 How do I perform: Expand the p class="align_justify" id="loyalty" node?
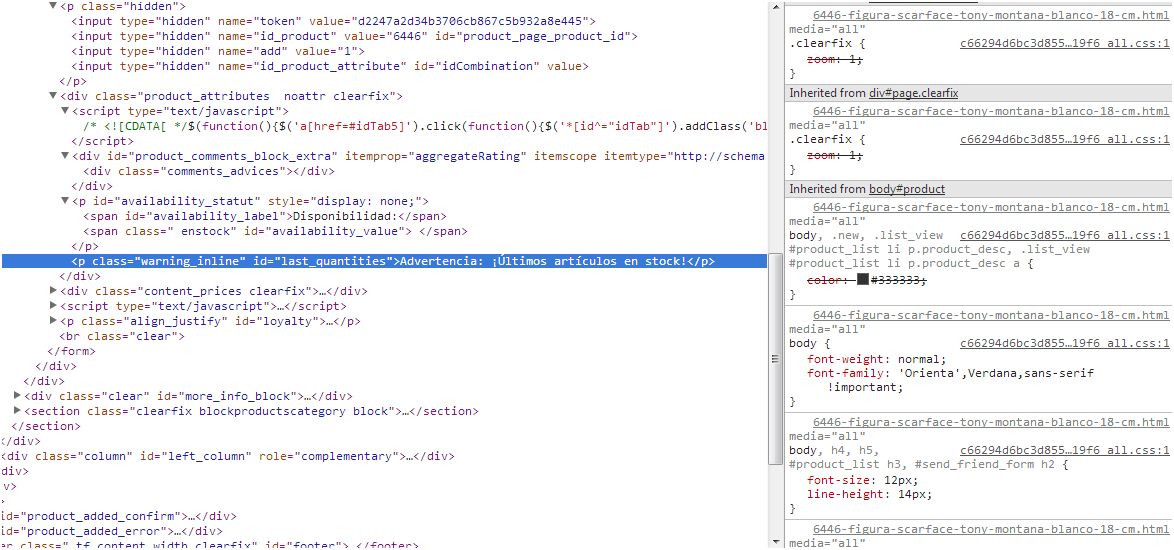coord(53,320)
